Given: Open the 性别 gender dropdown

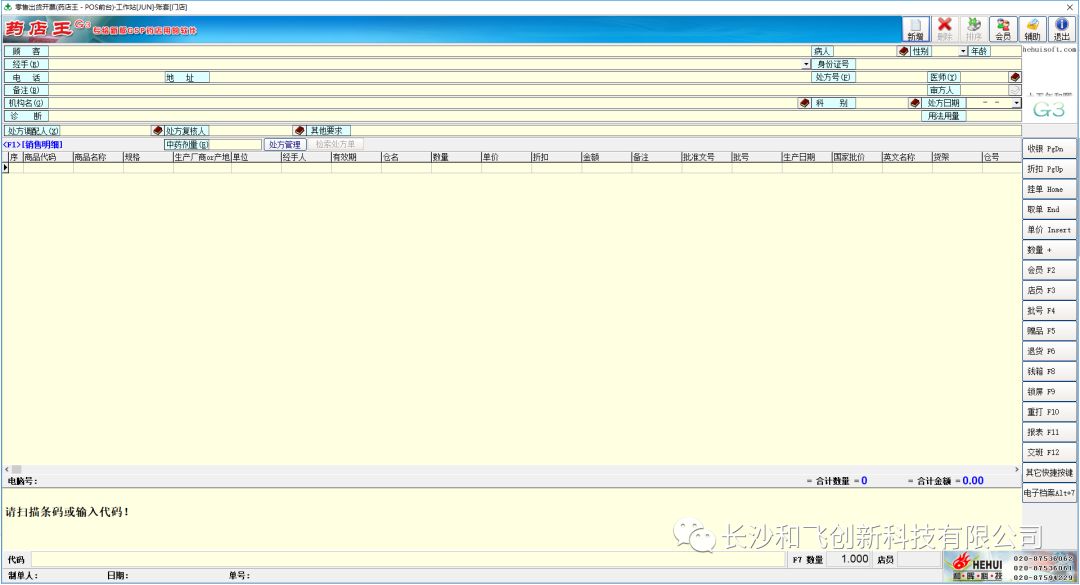Looking at the screenshot, I should [963, 52].
